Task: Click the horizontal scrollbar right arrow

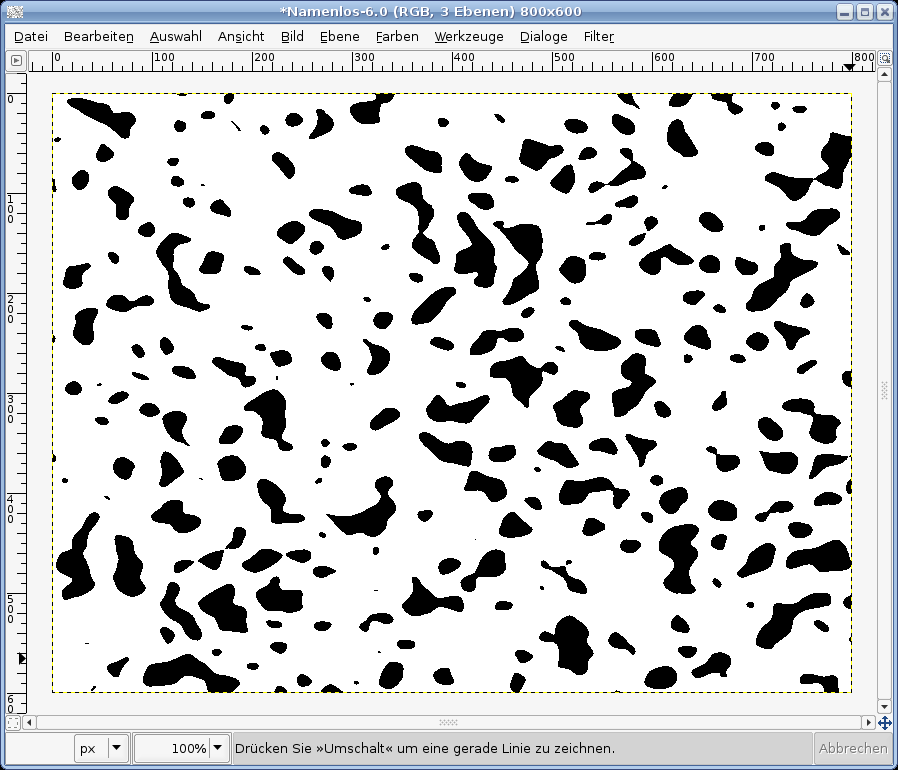Action: (869, 722)
